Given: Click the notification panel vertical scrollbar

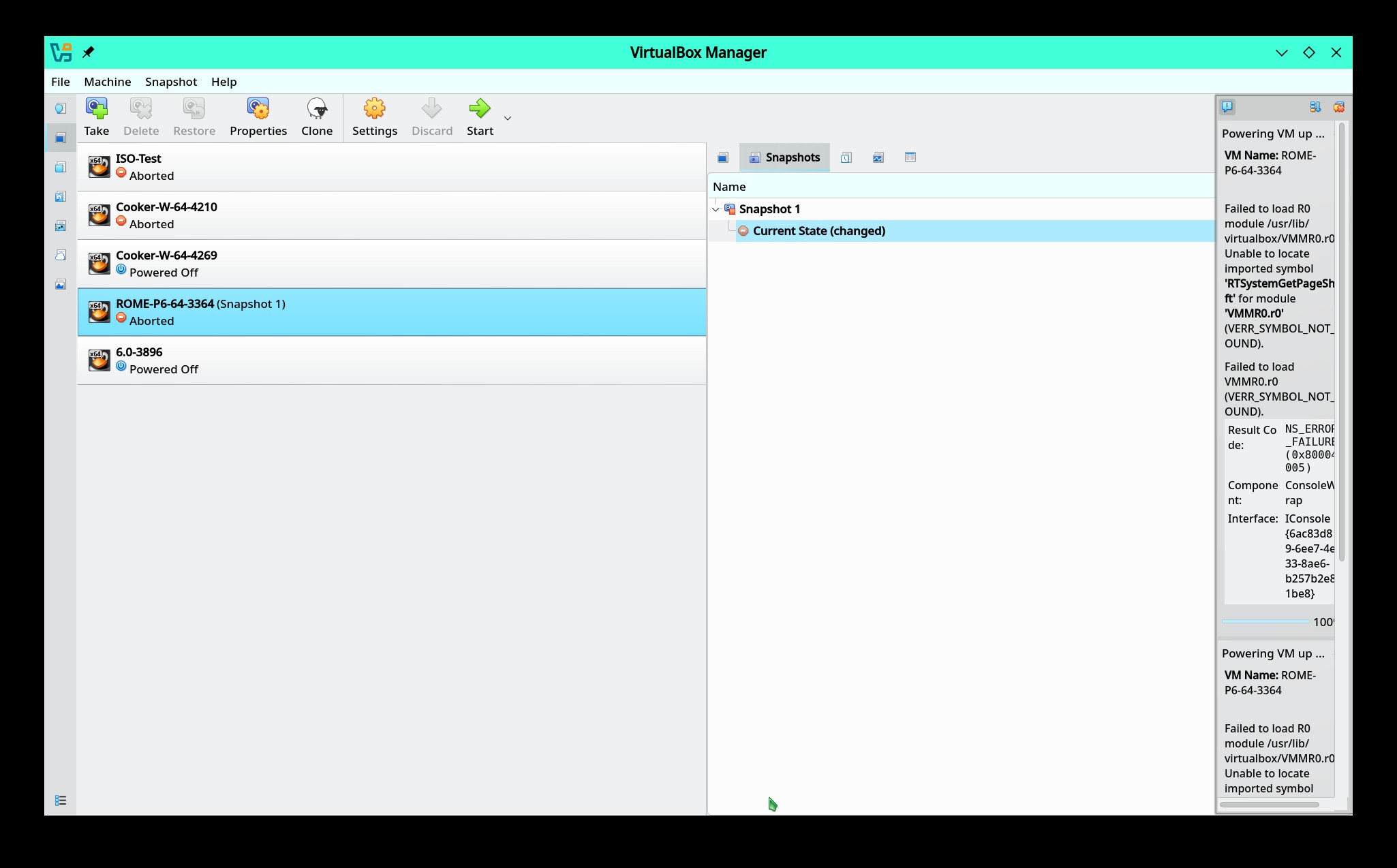Looking at the screenshot, I should click(x=1341, y=341).
